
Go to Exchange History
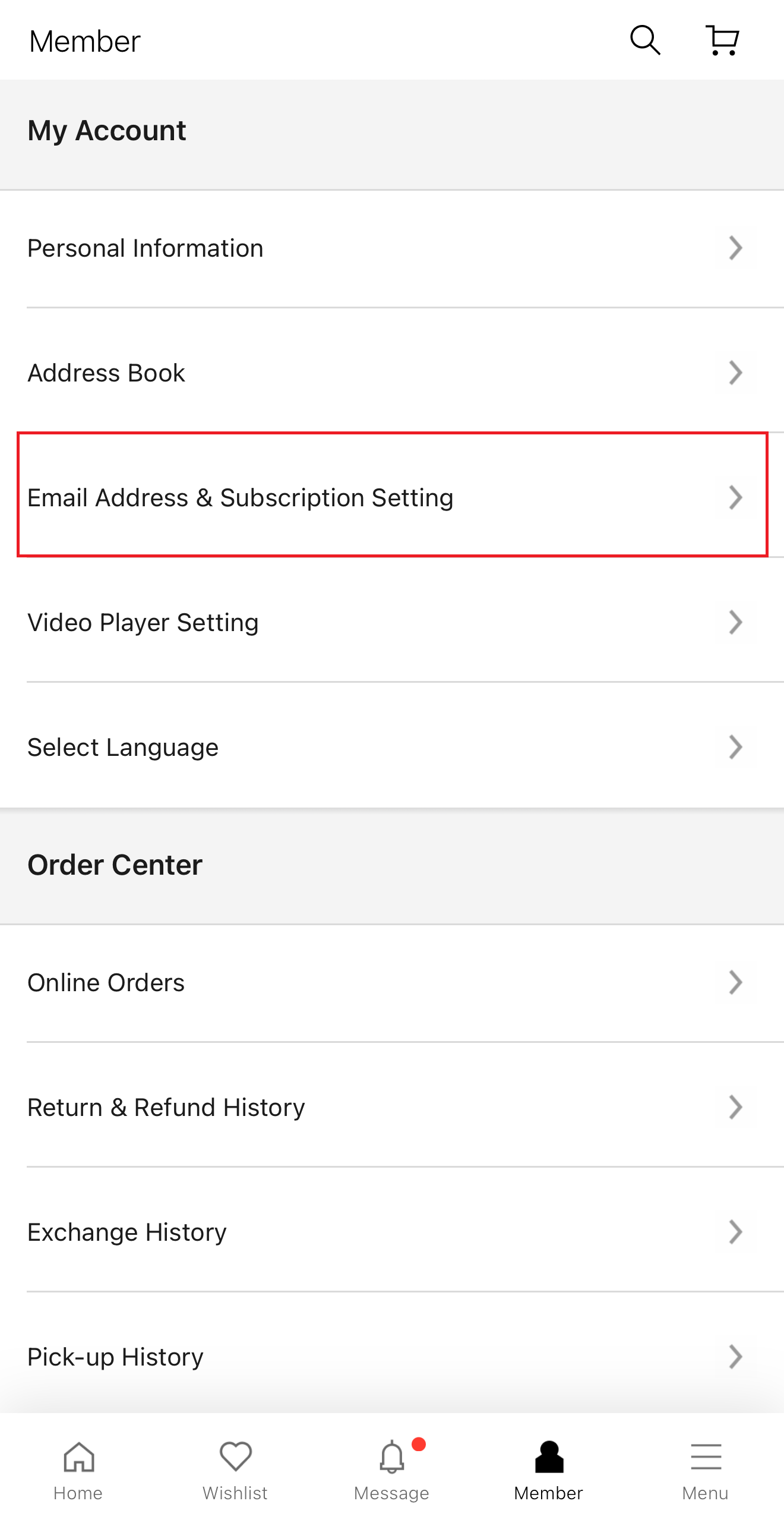(127, 1232)
